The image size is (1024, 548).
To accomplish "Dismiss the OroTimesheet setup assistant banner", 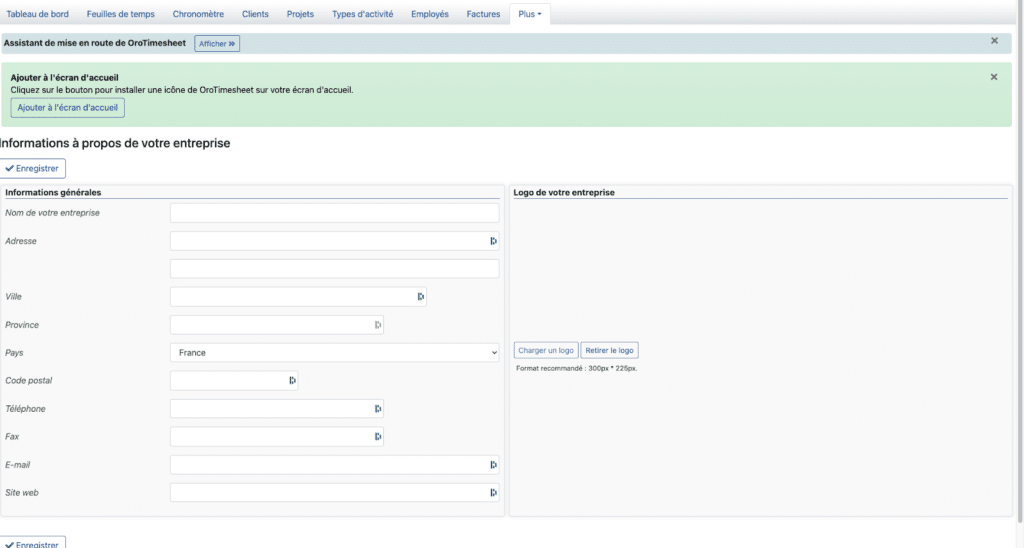I will pyautogui.click(x=994, y=41).
